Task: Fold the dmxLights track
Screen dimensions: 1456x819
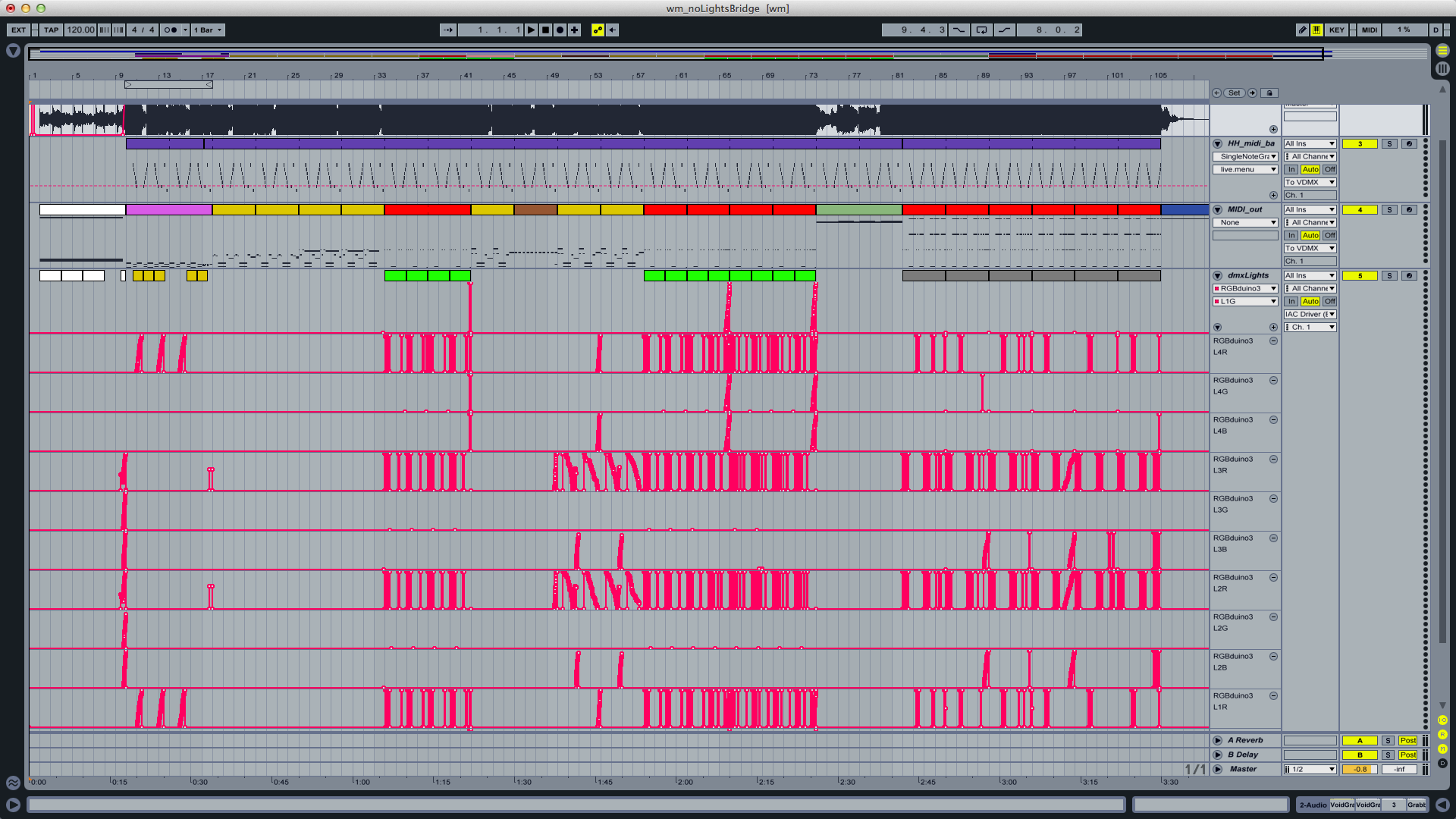Action: [1217, 275]
